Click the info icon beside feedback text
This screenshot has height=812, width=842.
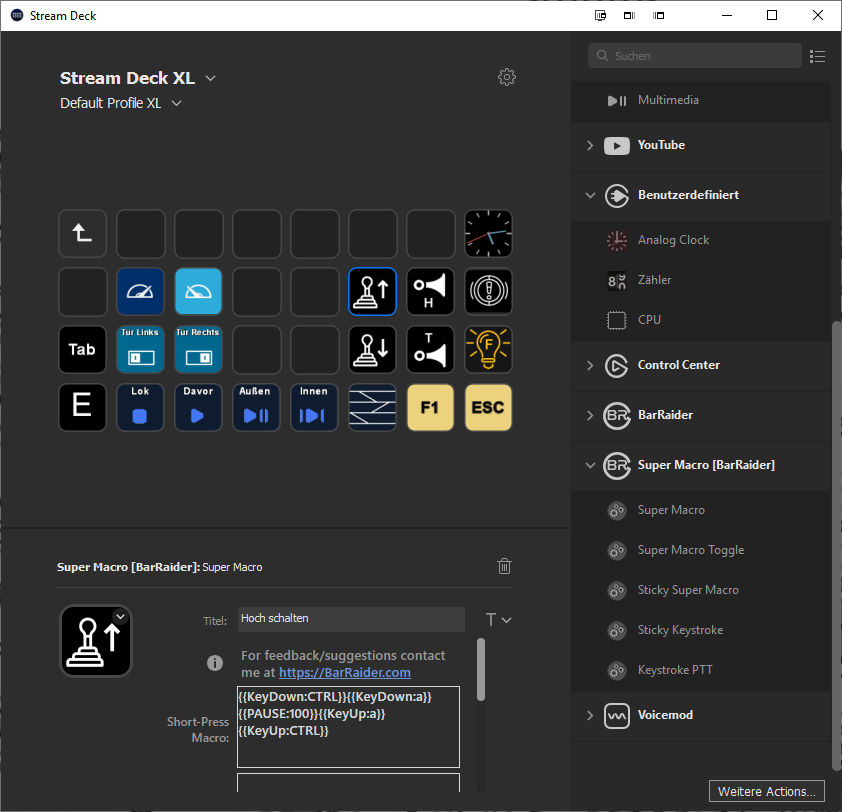coord(215,663)
